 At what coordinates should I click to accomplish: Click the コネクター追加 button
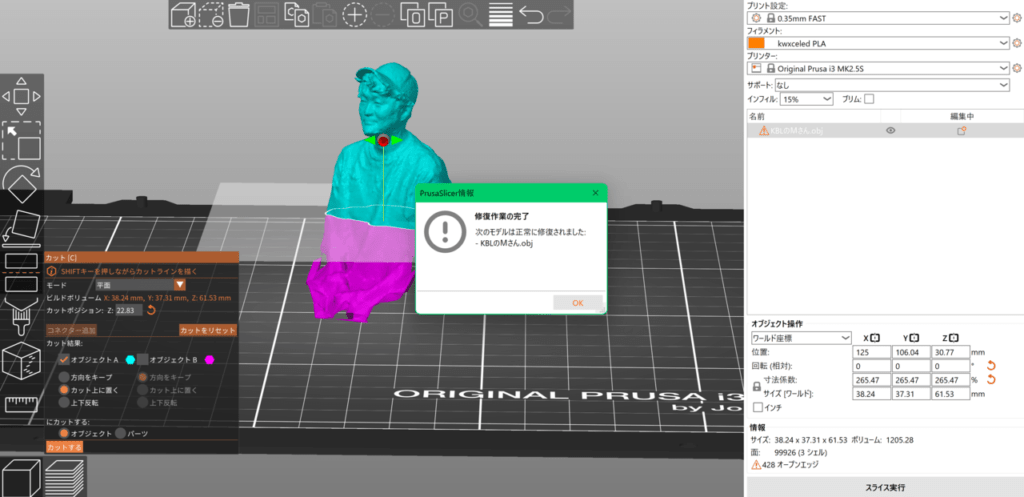(x=71, y=330)
